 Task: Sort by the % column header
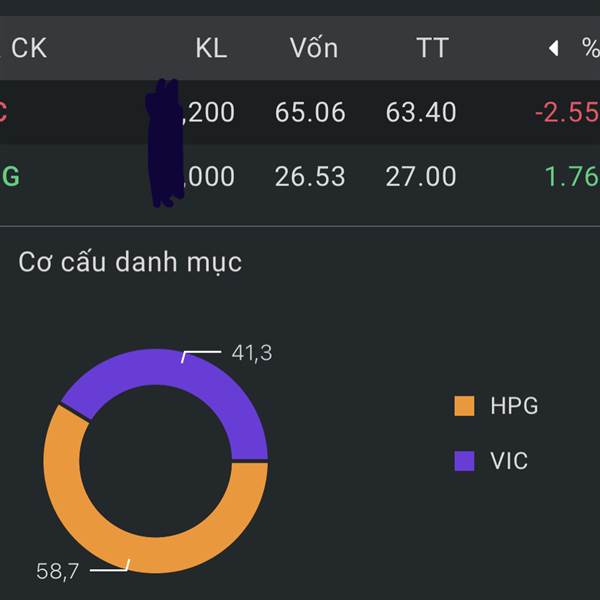[590, 48]
